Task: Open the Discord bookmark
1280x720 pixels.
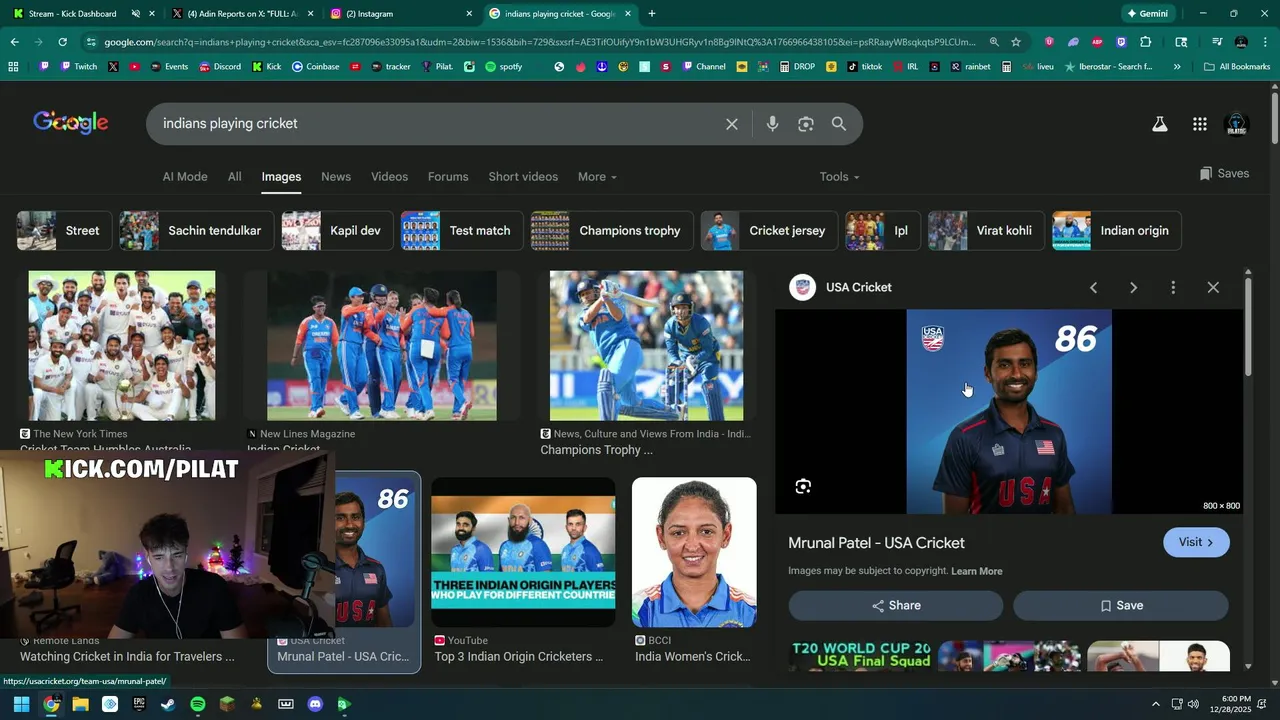Action: coord(219,67)
